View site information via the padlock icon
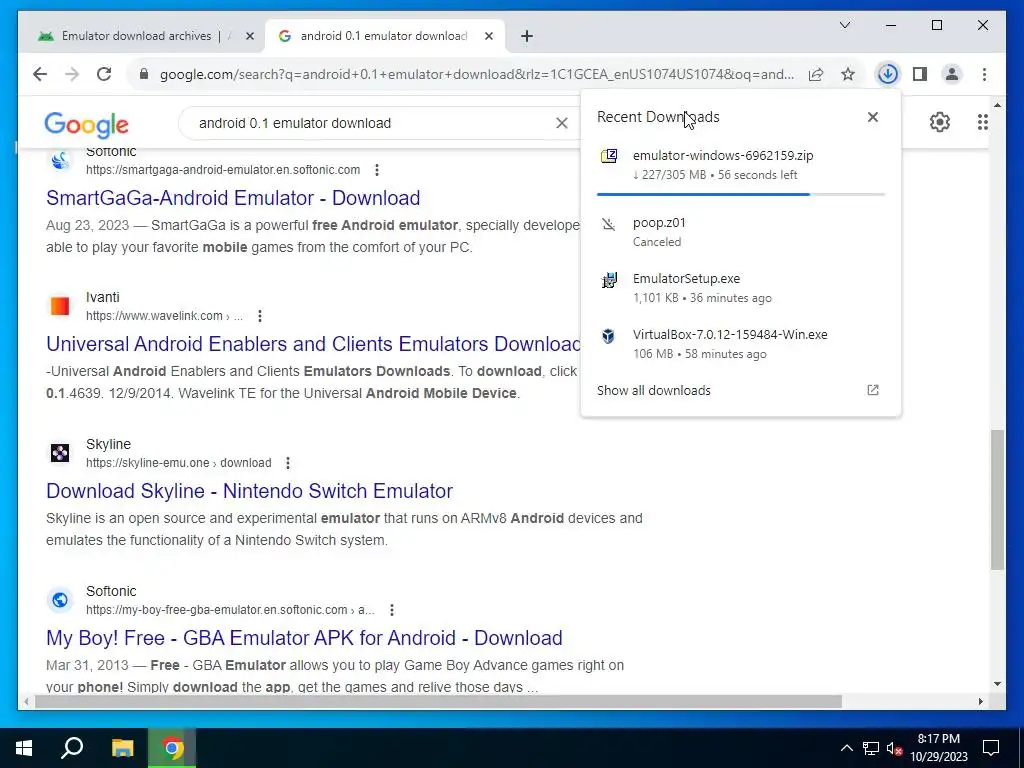 [x=144, y=74]
